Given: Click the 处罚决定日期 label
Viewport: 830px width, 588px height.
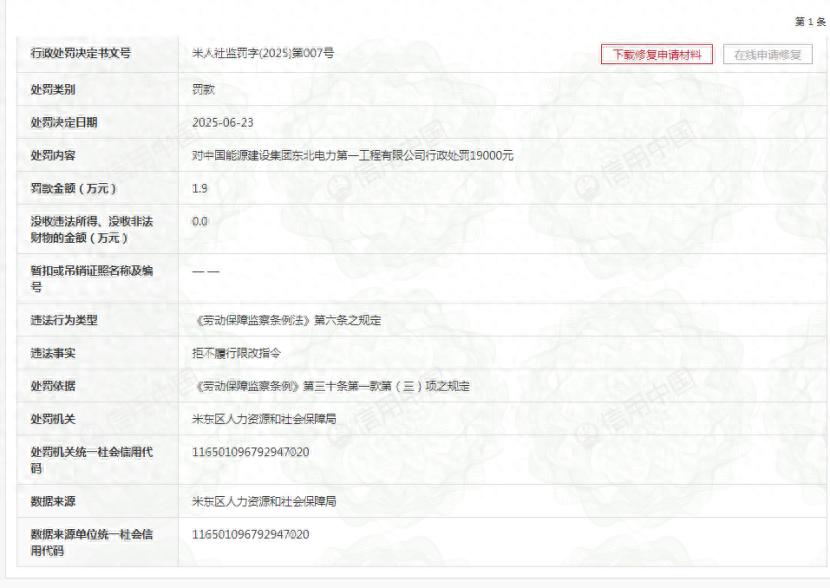Looking at the screenshot, I should (x=64, y=122).
